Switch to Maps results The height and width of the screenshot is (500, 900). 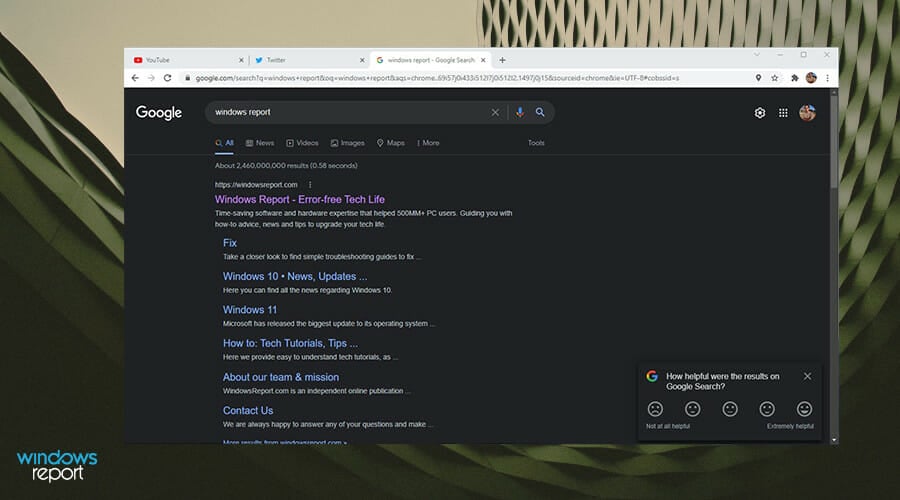[x=390, y=143]
